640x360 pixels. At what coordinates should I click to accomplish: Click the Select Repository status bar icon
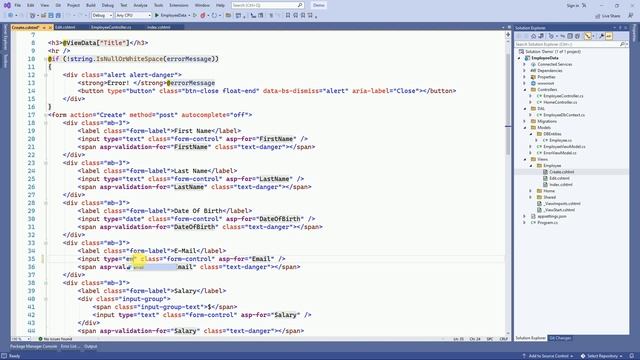pos(583,356)
